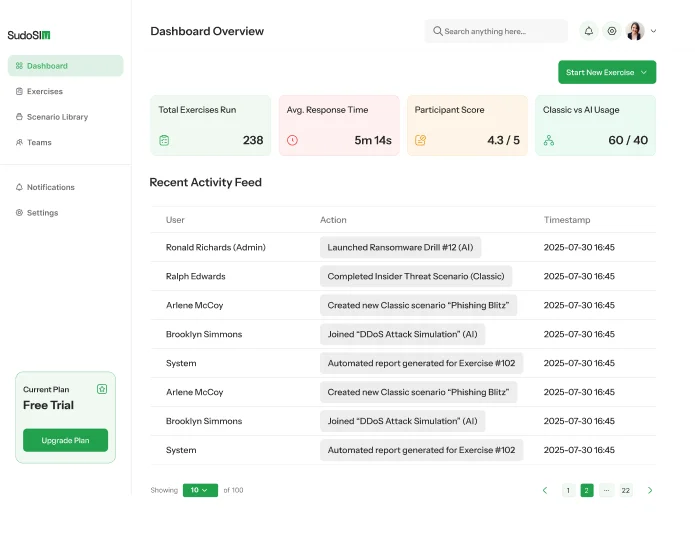695x538 pixels.
Task: Click the bell notification icon in header
Action: [589, 31]
